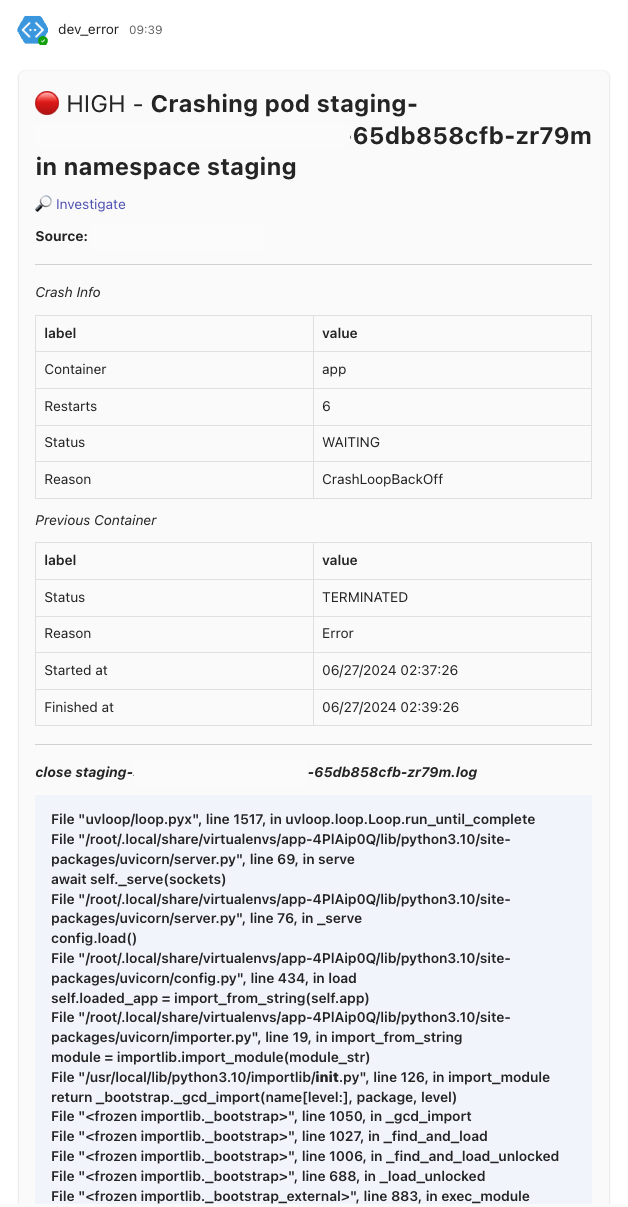Click the WAITING status value cell

(x=350, y=442)
